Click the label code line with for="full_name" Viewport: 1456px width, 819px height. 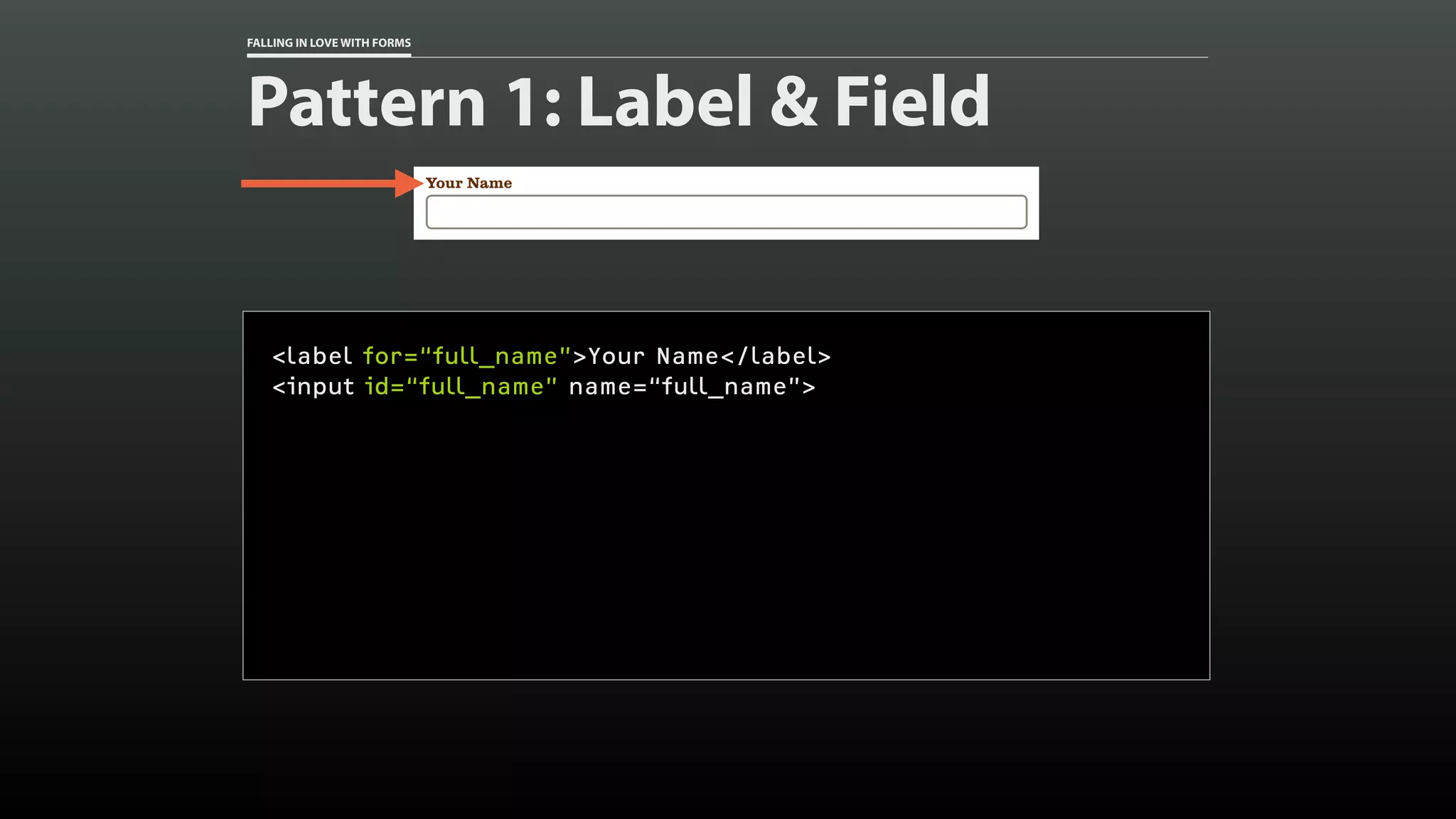pos(552,356)
